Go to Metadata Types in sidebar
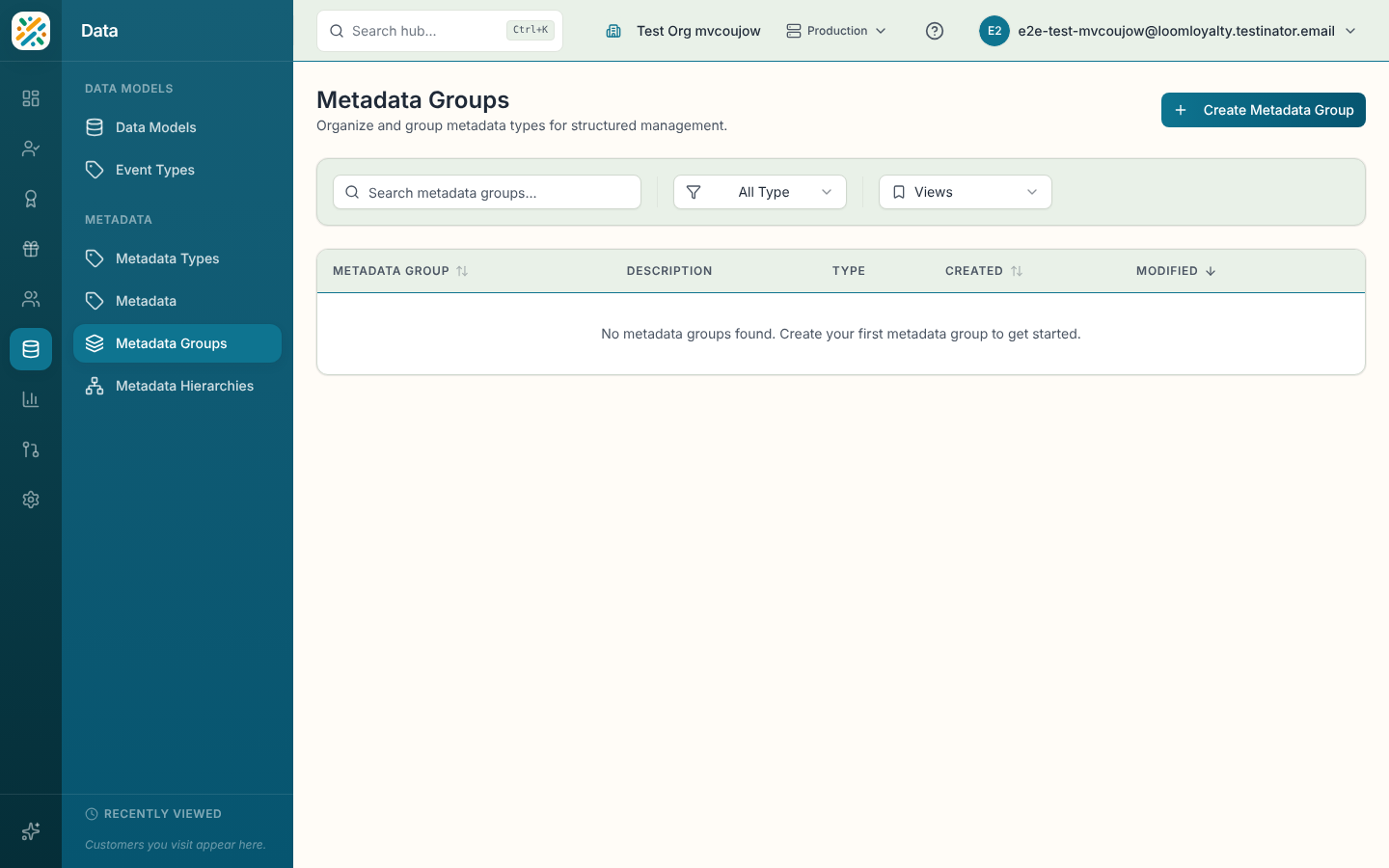 point(177,258)
